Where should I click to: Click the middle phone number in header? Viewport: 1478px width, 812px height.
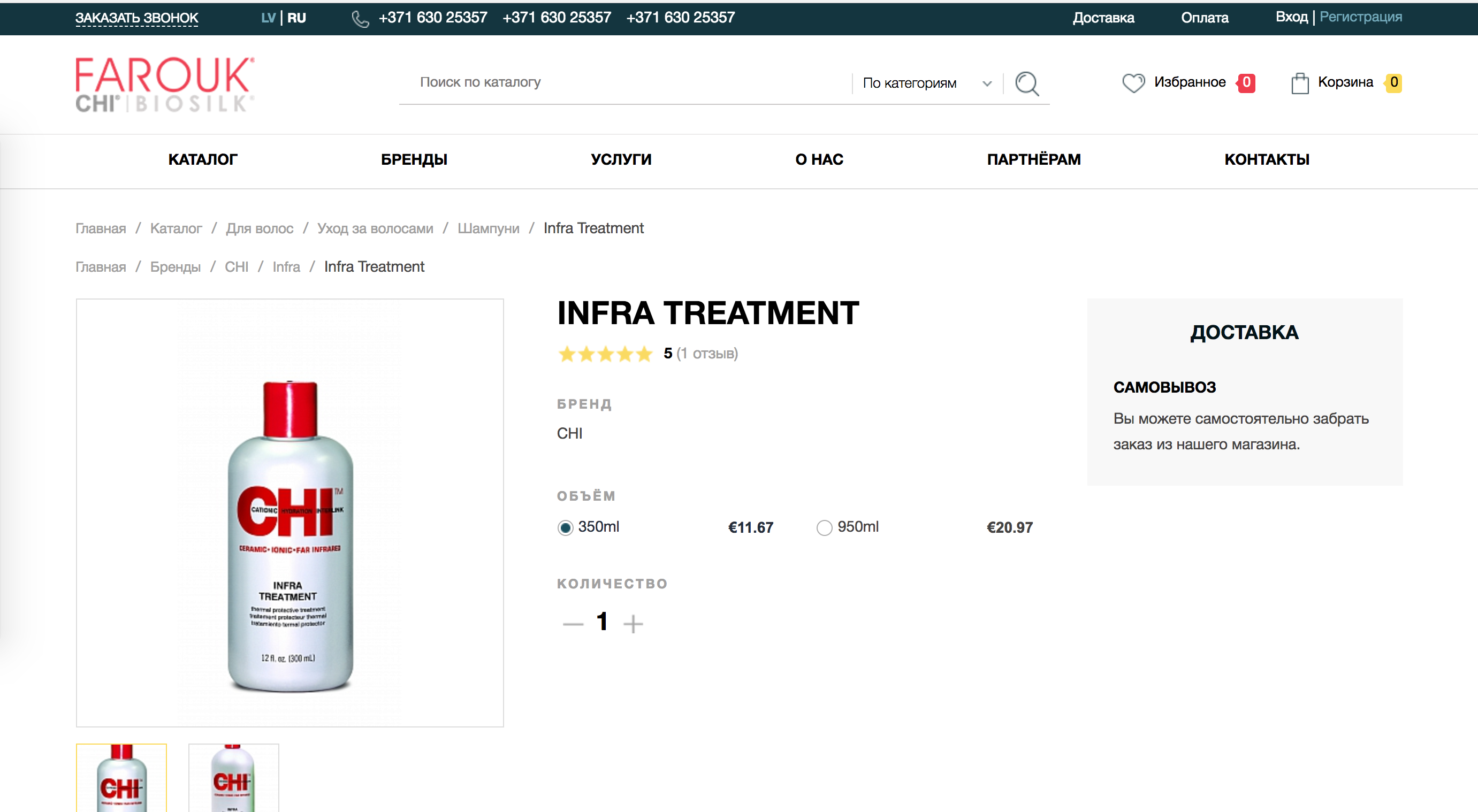point(557,18)
